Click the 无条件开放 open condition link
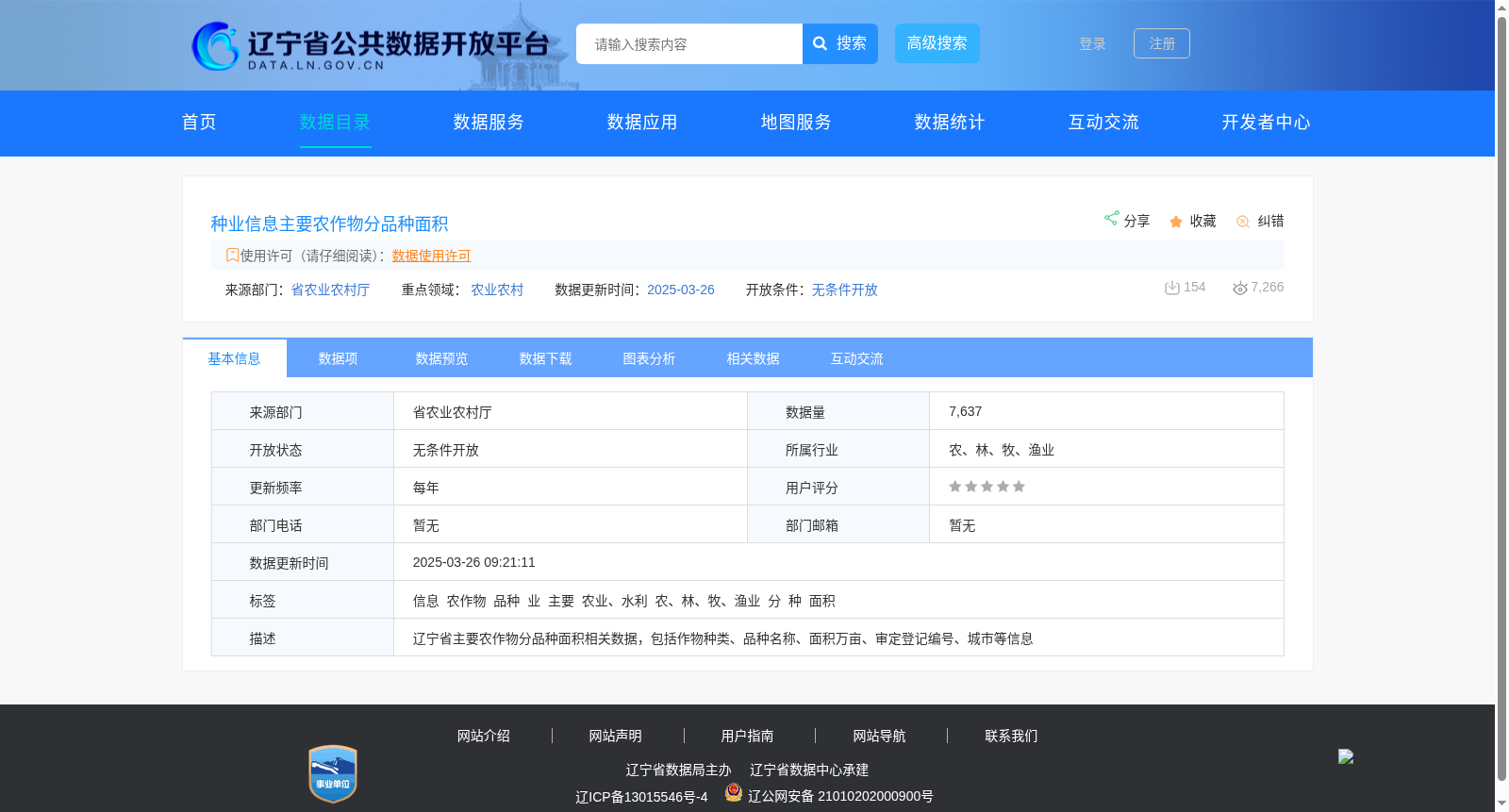 [x=845, y=290]
